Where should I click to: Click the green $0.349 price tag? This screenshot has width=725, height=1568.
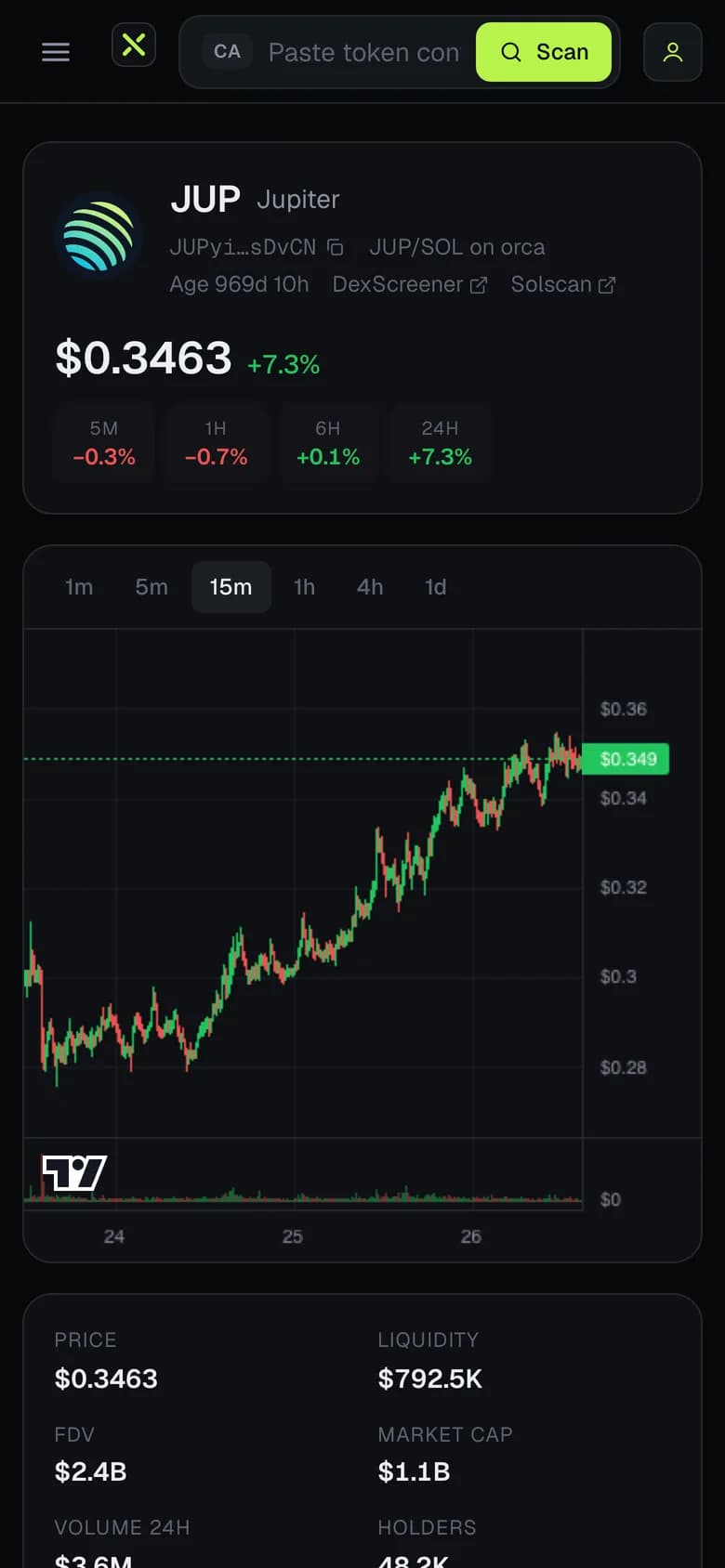tap(626, 759)
